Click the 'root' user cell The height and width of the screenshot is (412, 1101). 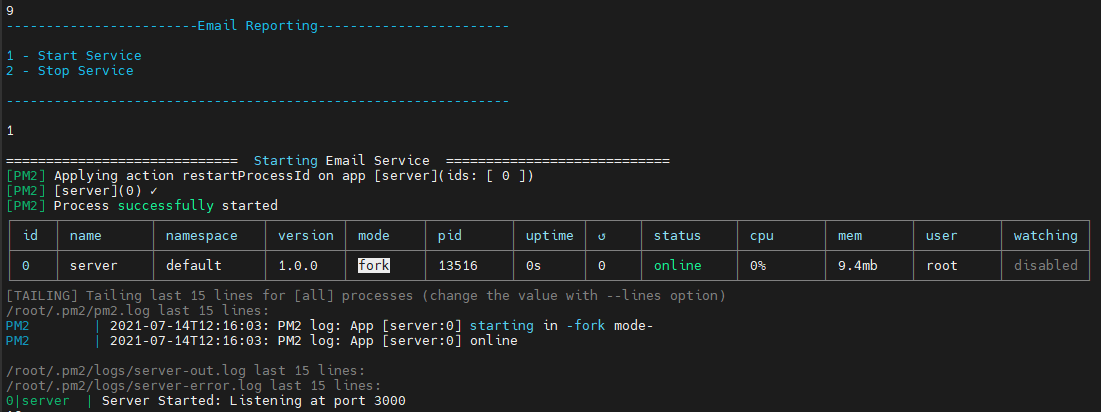click(x=941, y=265)
